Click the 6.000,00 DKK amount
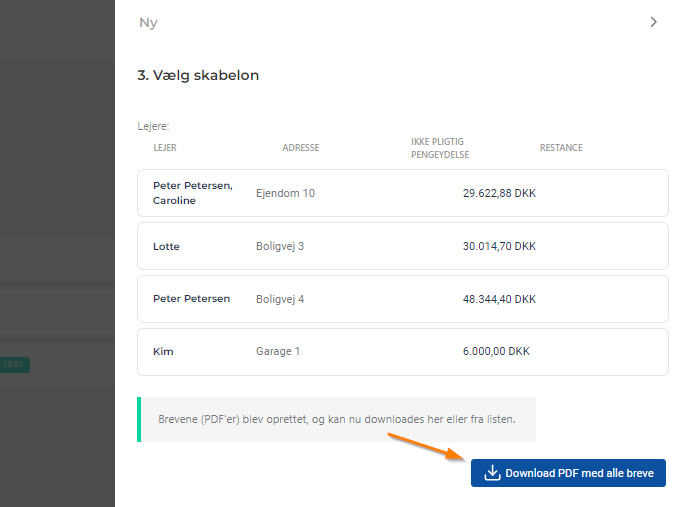683x507 pixels. tap(496, 352)
